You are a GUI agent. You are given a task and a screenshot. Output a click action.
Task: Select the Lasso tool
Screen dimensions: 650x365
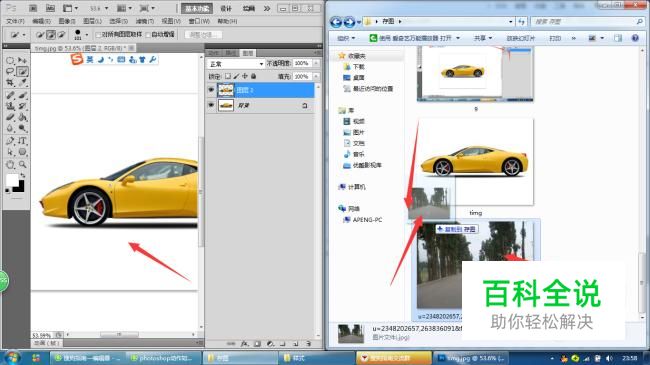click(x=10, y=72)
